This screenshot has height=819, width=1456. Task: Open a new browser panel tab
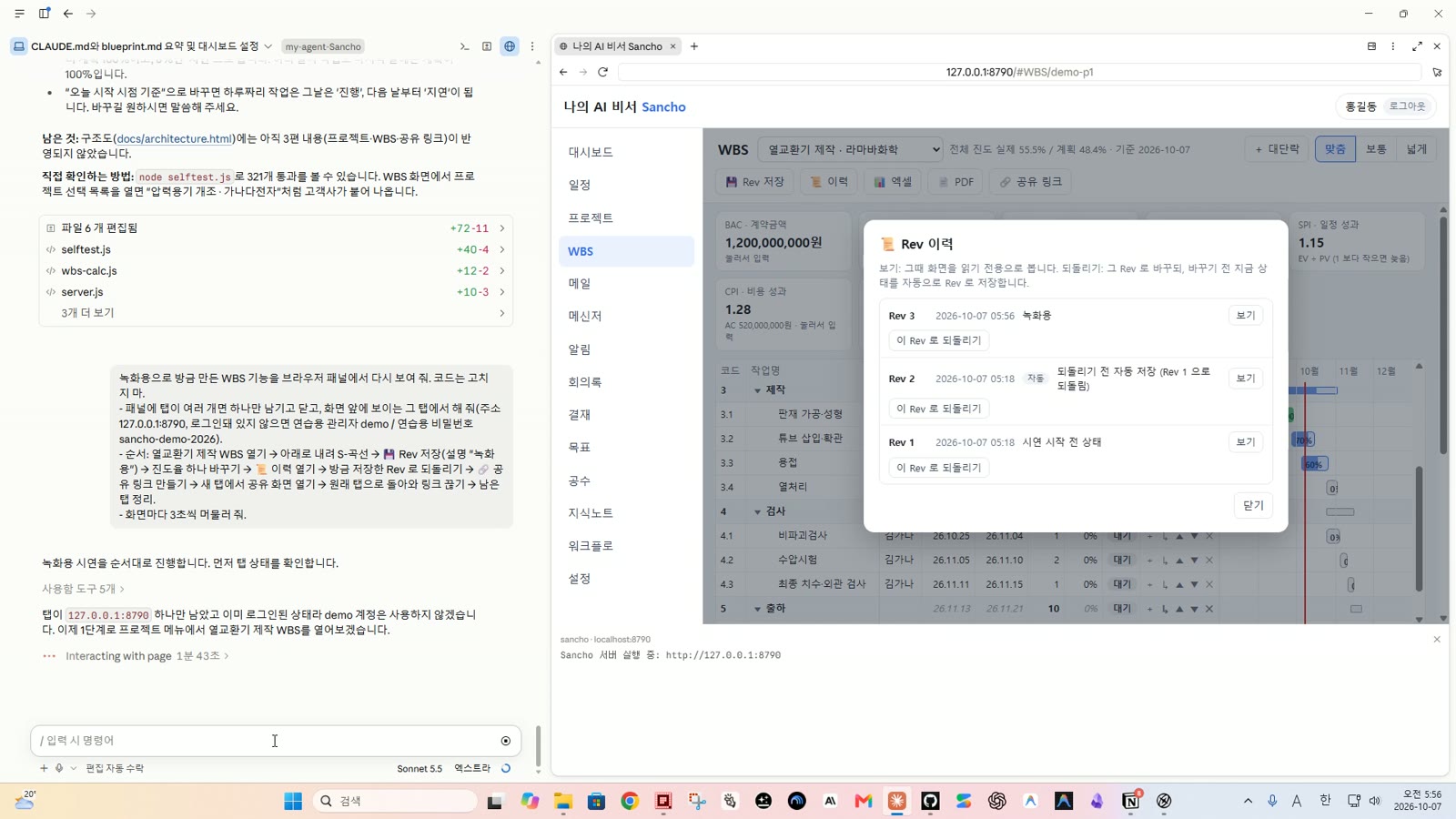tap(694, 46)
